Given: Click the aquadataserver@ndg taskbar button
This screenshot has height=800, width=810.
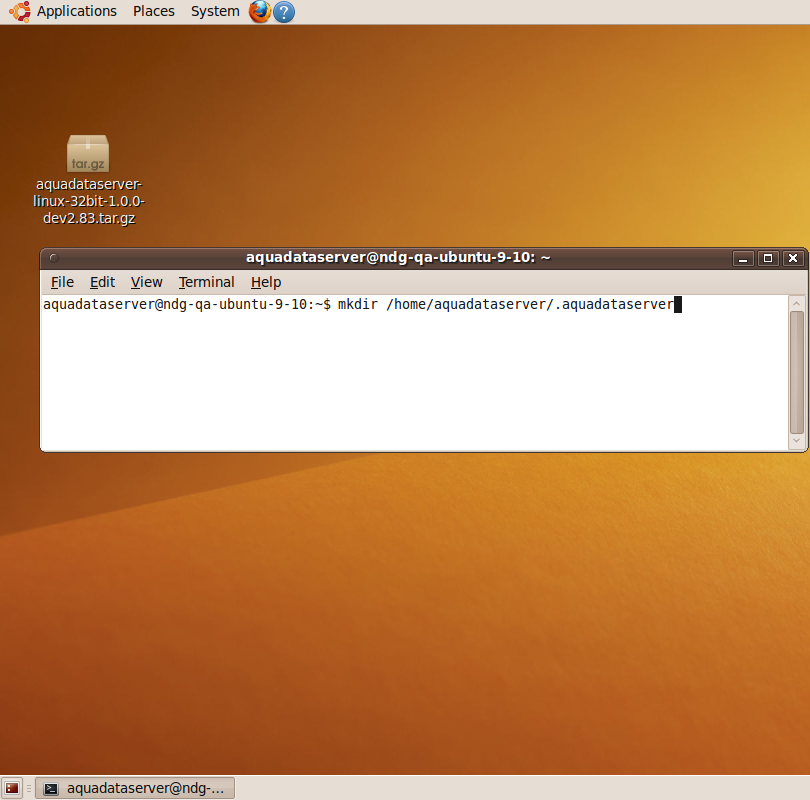Looking at the screenshot, I should point(135,788).
